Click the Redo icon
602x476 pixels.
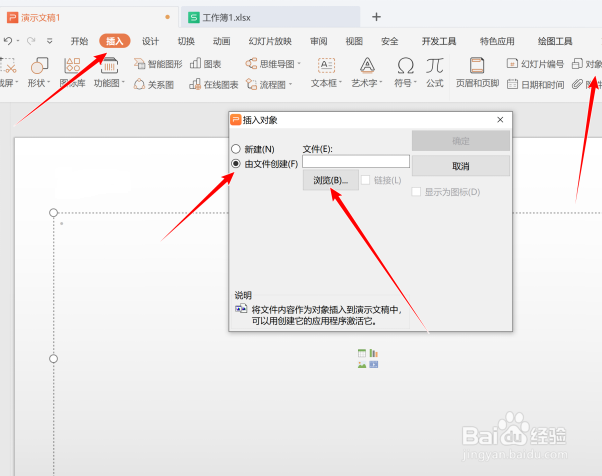[31, 41]
